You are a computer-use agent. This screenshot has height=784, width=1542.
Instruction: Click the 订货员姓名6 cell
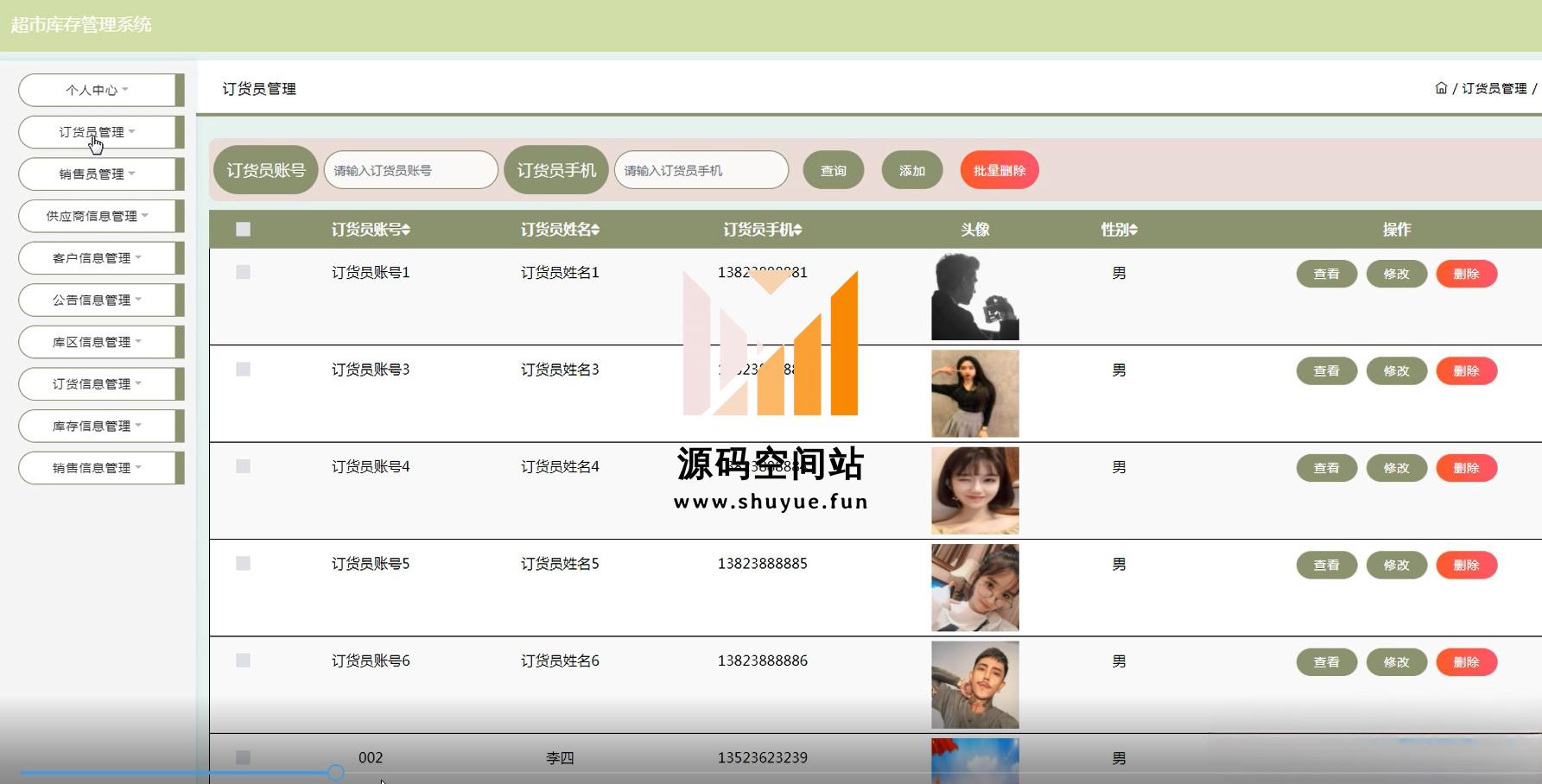[x=560, y=661]
